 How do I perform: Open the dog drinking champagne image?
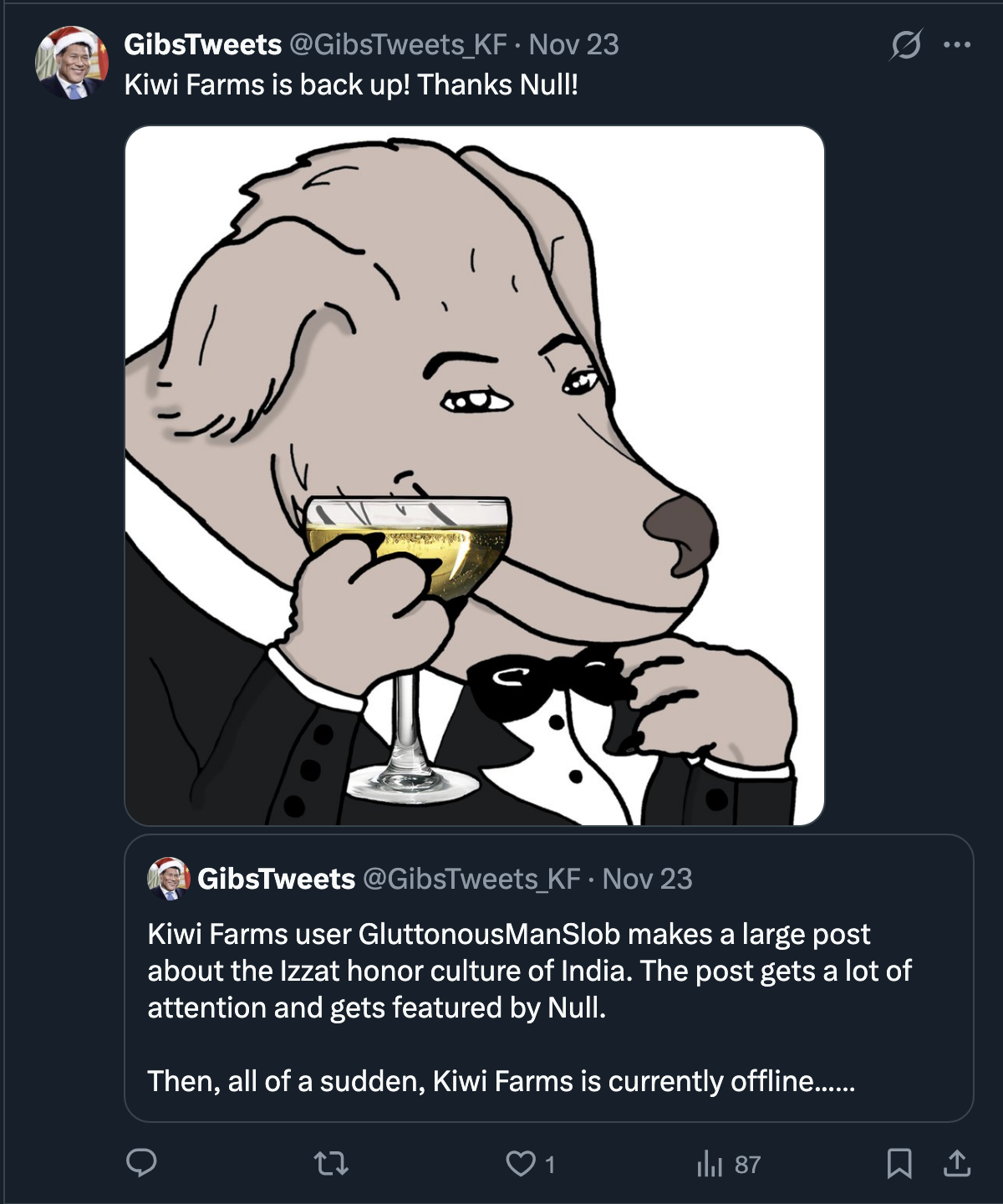click(x=474, y=475)
